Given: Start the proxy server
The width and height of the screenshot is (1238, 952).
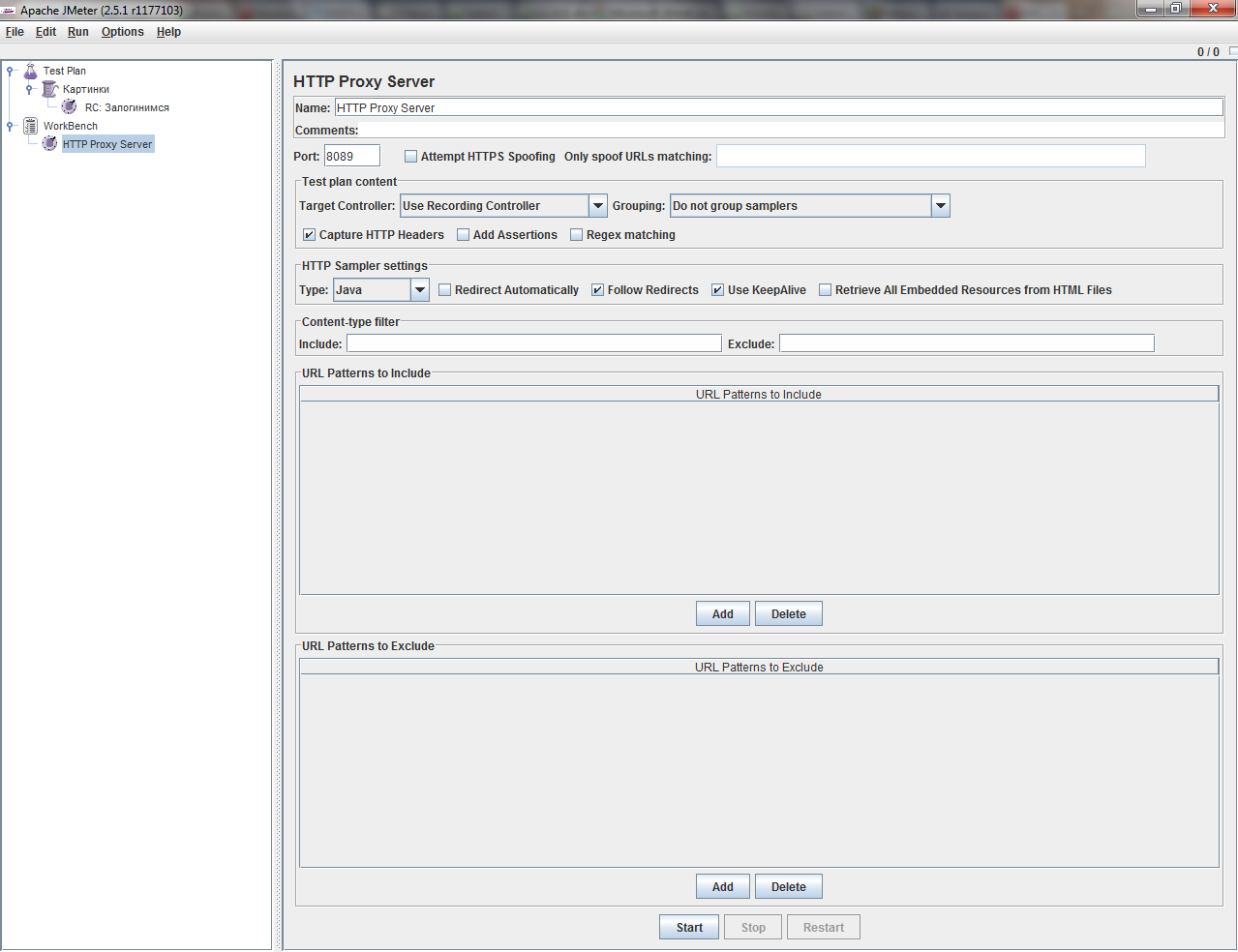Looking at the screenshot, I should 689,928.
